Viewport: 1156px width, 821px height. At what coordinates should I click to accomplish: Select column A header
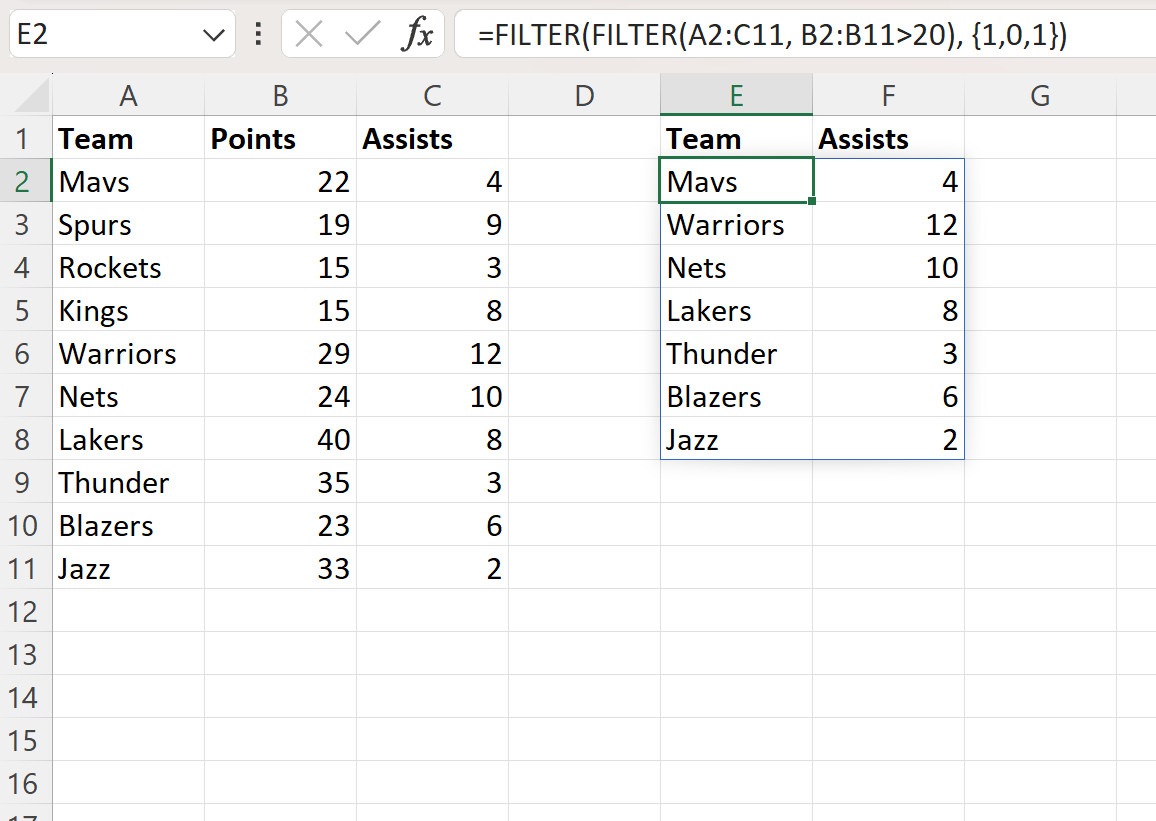[128, 96]
